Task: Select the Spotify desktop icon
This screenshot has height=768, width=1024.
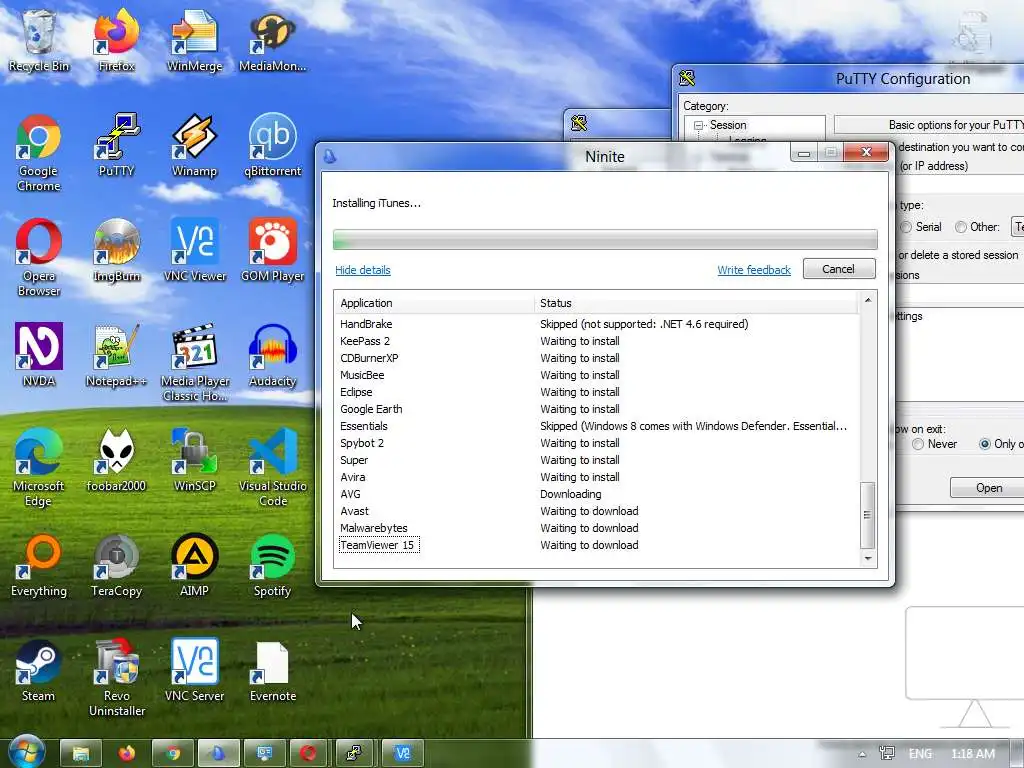Action: coord(272,566)
